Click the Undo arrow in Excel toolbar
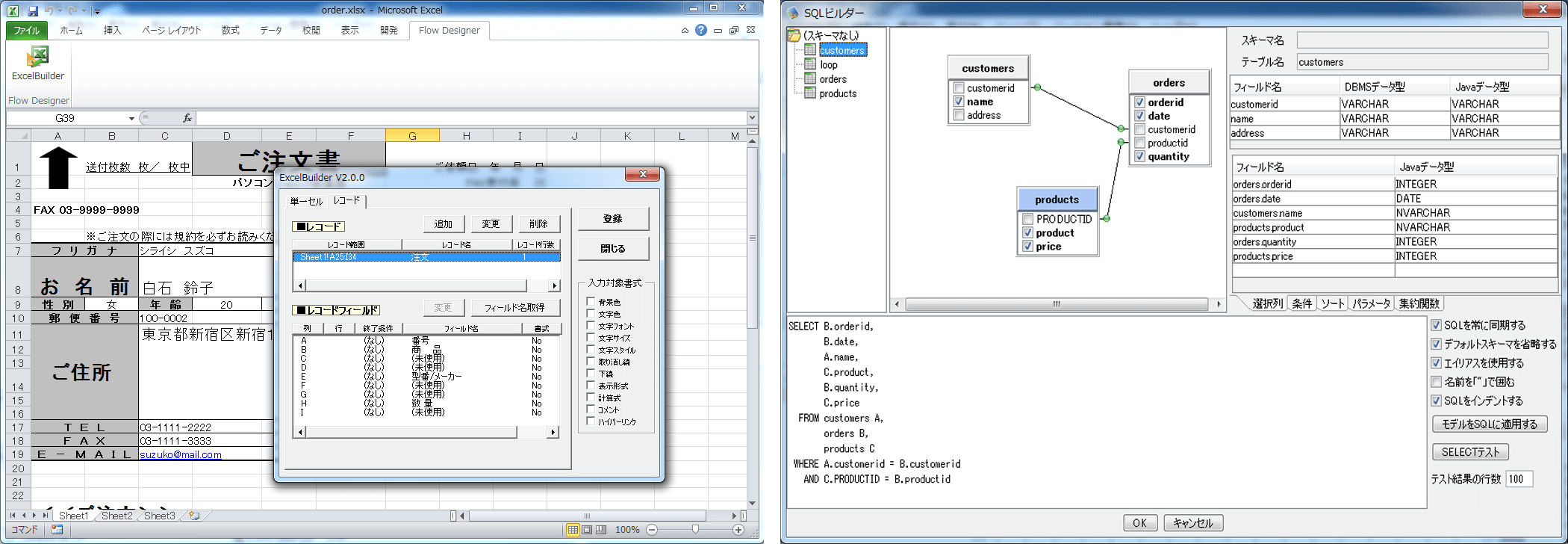Screen dimensions: 1568x544 pos(50,10)
